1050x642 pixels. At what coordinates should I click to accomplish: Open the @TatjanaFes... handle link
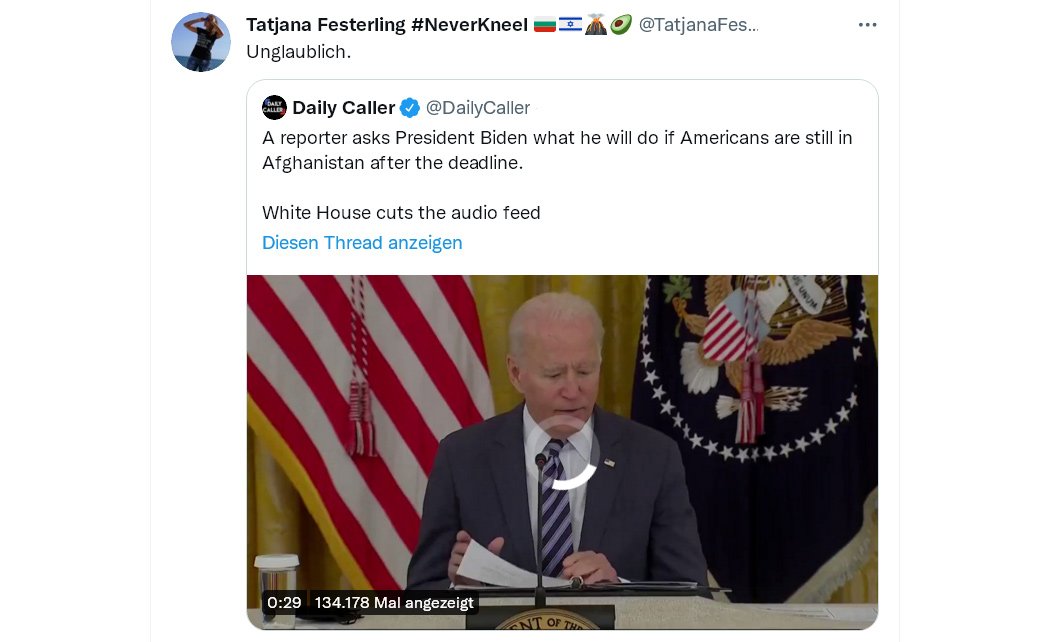(698, 25)
